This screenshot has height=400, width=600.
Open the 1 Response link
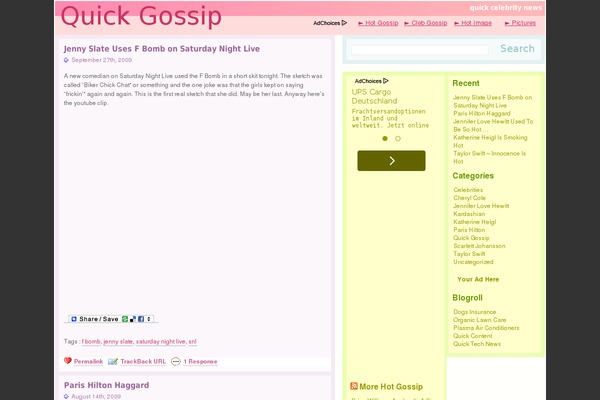tap(200, 361)
